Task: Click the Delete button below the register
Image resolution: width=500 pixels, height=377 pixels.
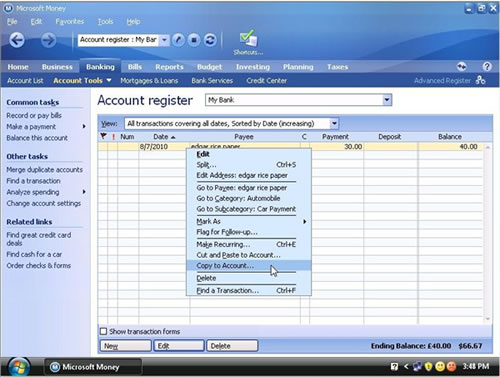Action: [232, 346]
